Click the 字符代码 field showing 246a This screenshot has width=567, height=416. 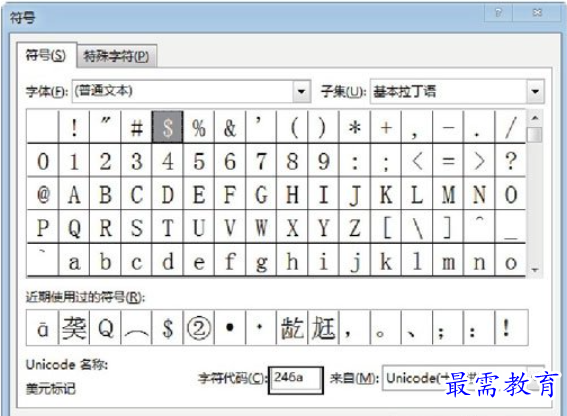point(295,379)
